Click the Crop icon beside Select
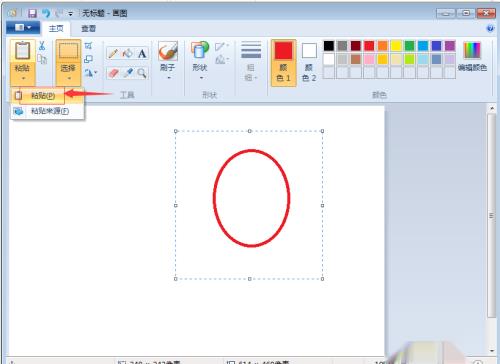The image size is (500, 364). click(88, 46)
